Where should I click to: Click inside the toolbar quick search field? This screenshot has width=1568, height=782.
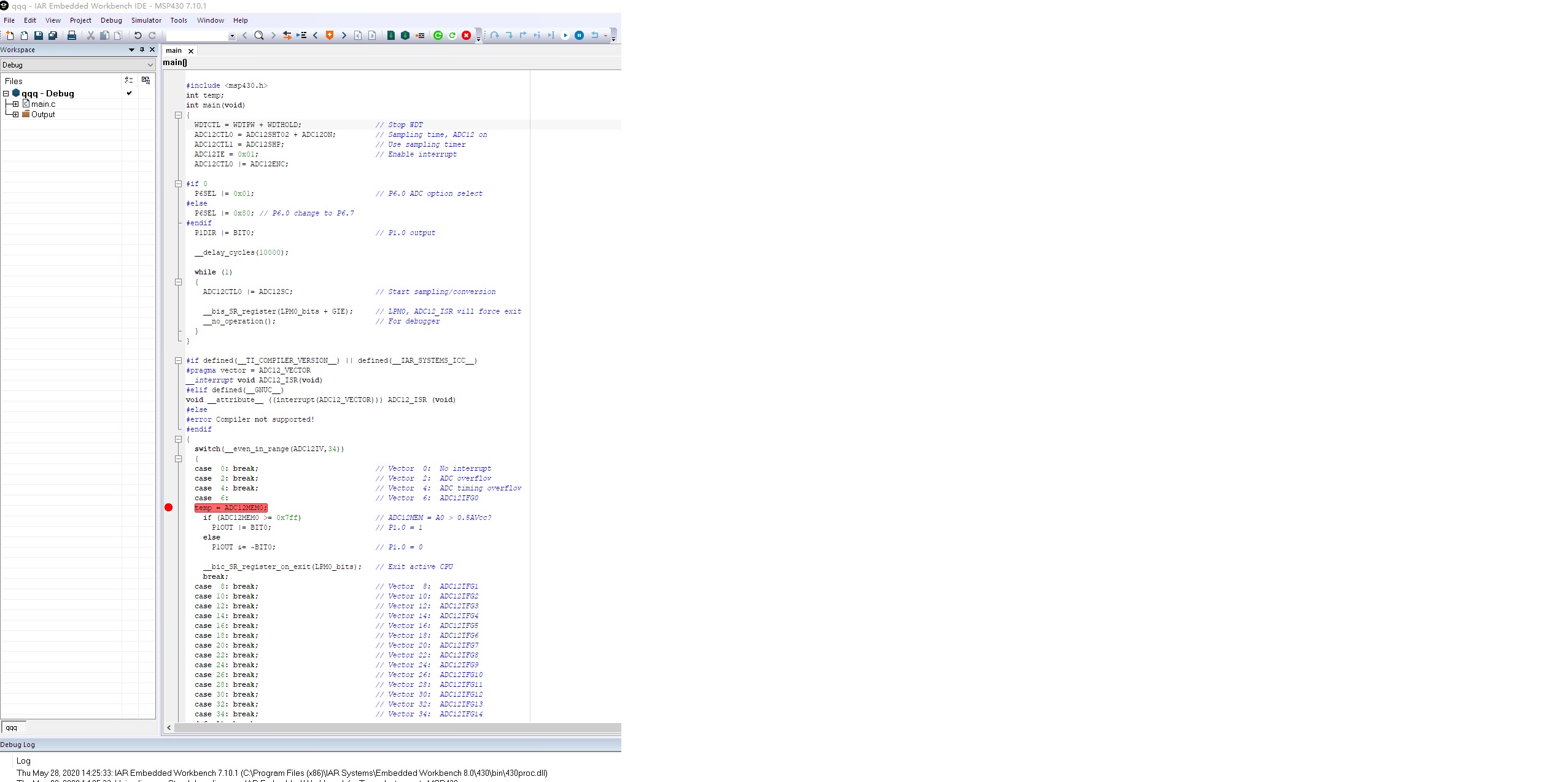point(196,36)
